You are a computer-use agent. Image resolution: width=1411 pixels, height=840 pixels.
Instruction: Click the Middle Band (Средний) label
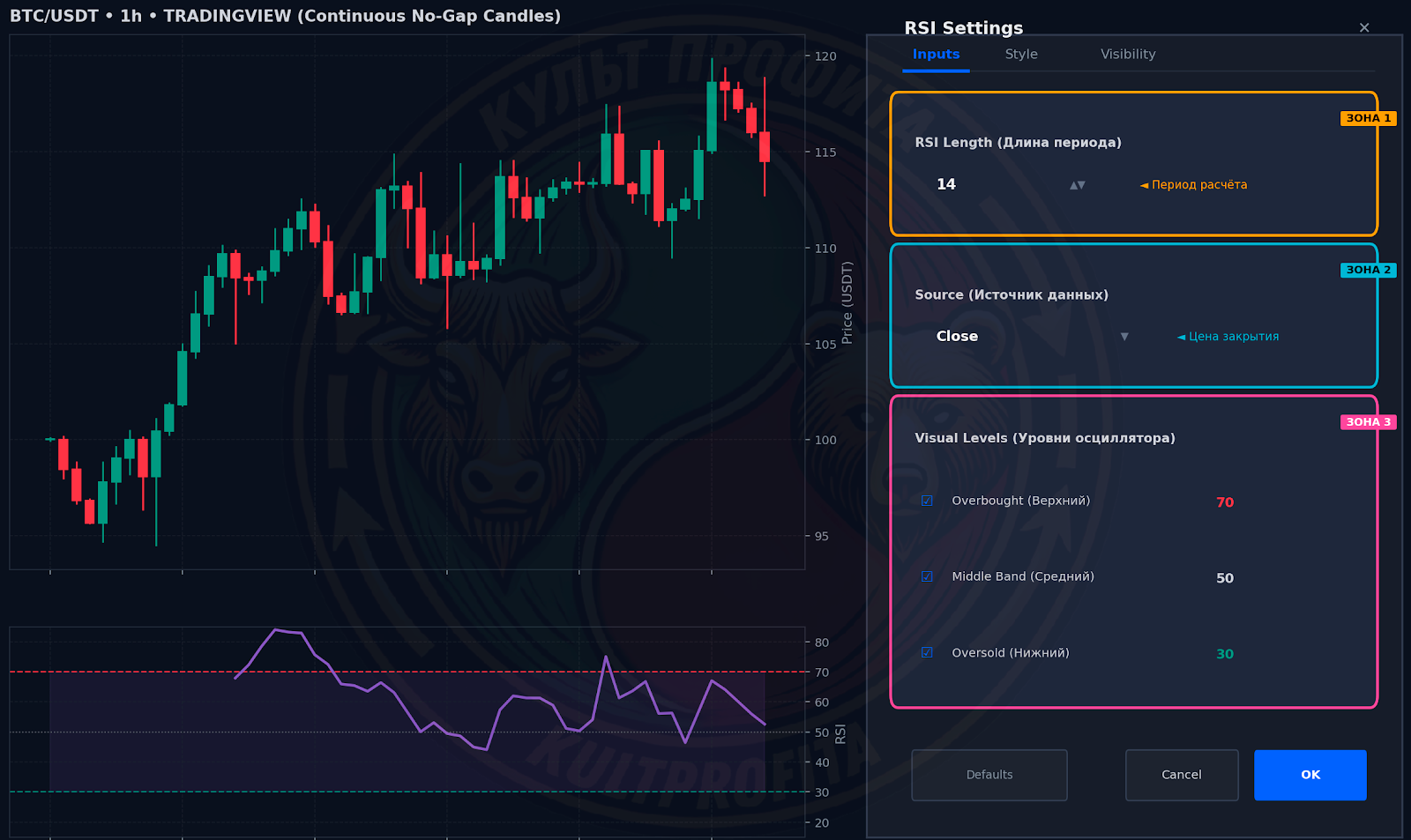(1023, 576)
